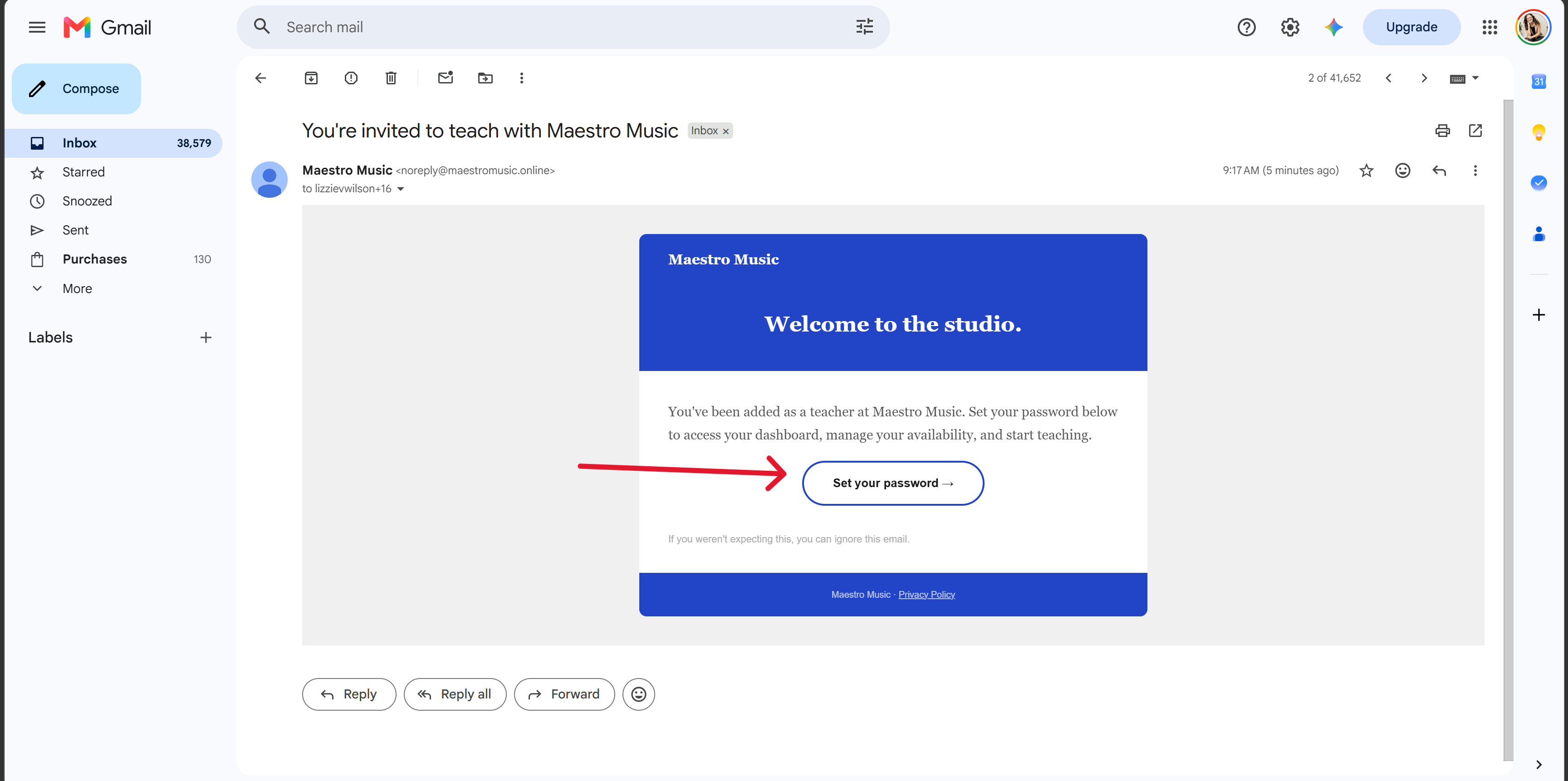The image size is (1568, 781).
Task: Open Support help icon
Action: pos(1246,27)
